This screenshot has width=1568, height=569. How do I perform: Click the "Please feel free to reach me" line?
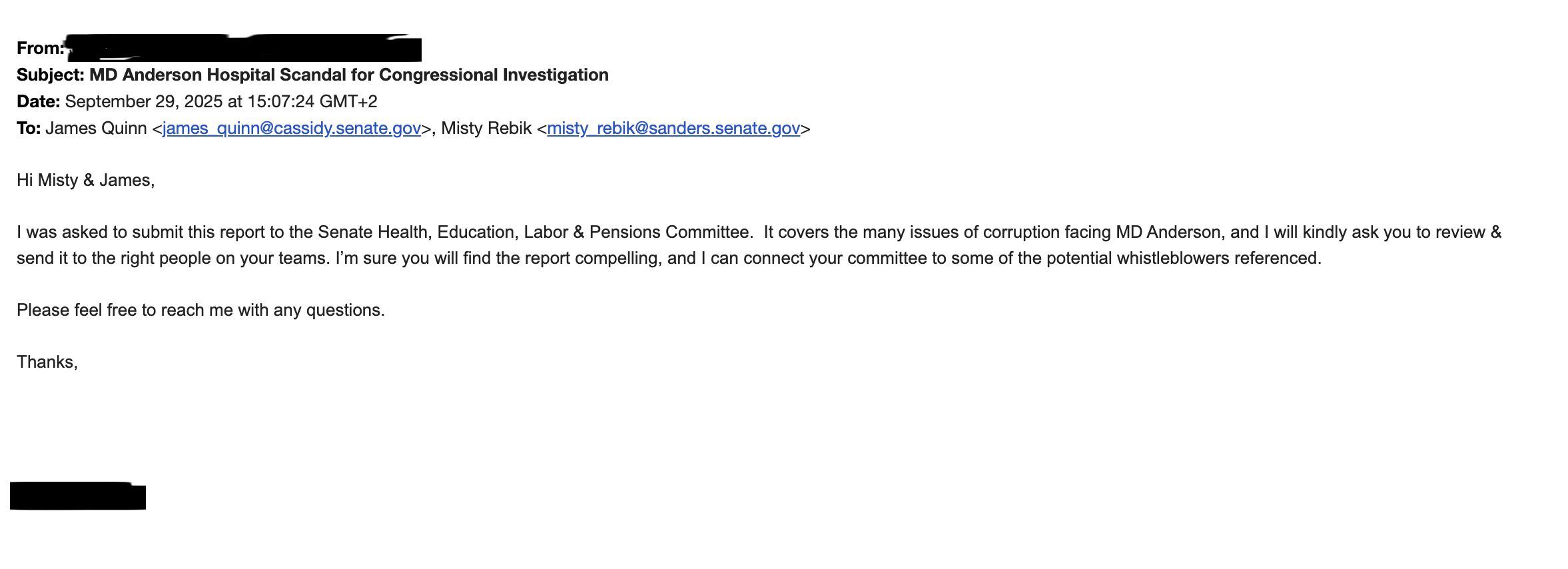200,310
